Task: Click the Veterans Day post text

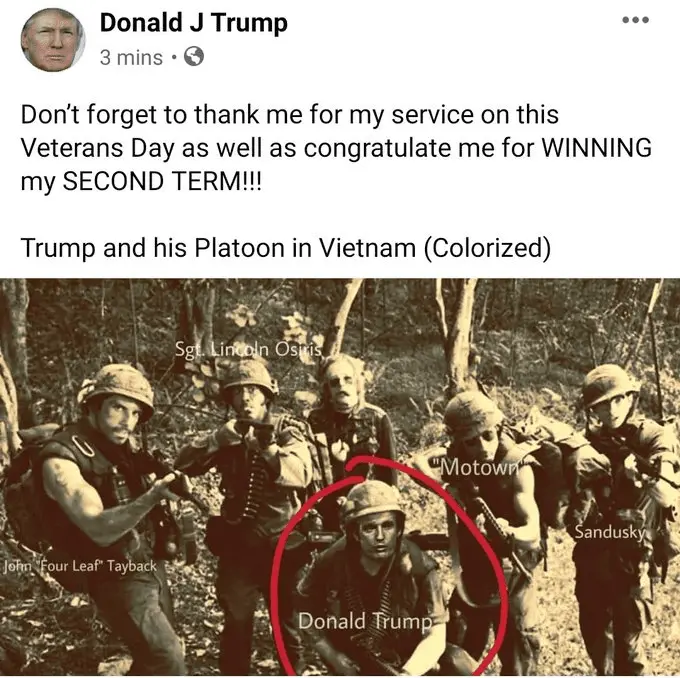Action: click(336, 147)
